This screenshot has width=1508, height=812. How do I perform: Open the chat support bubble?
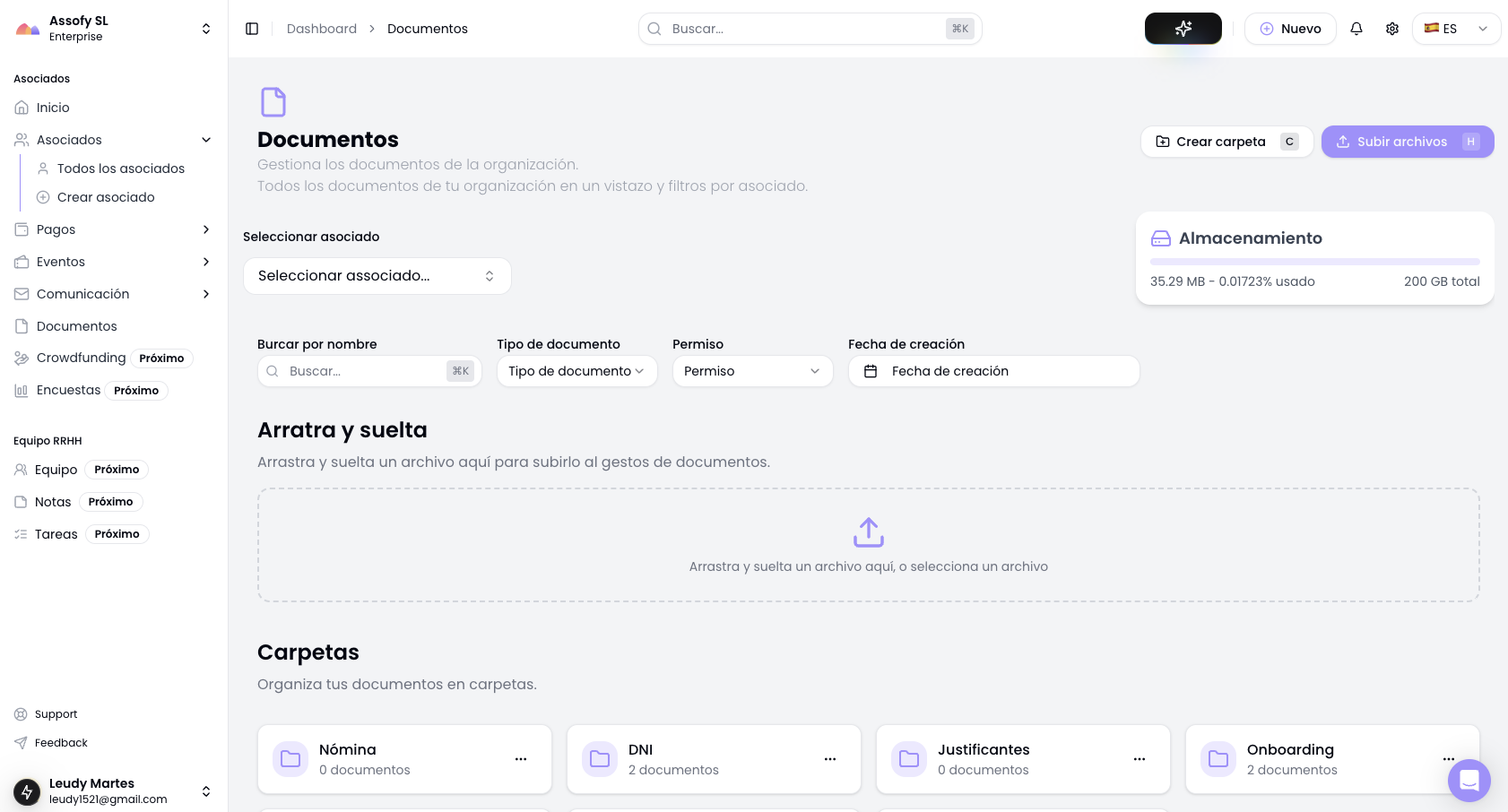1469,781
